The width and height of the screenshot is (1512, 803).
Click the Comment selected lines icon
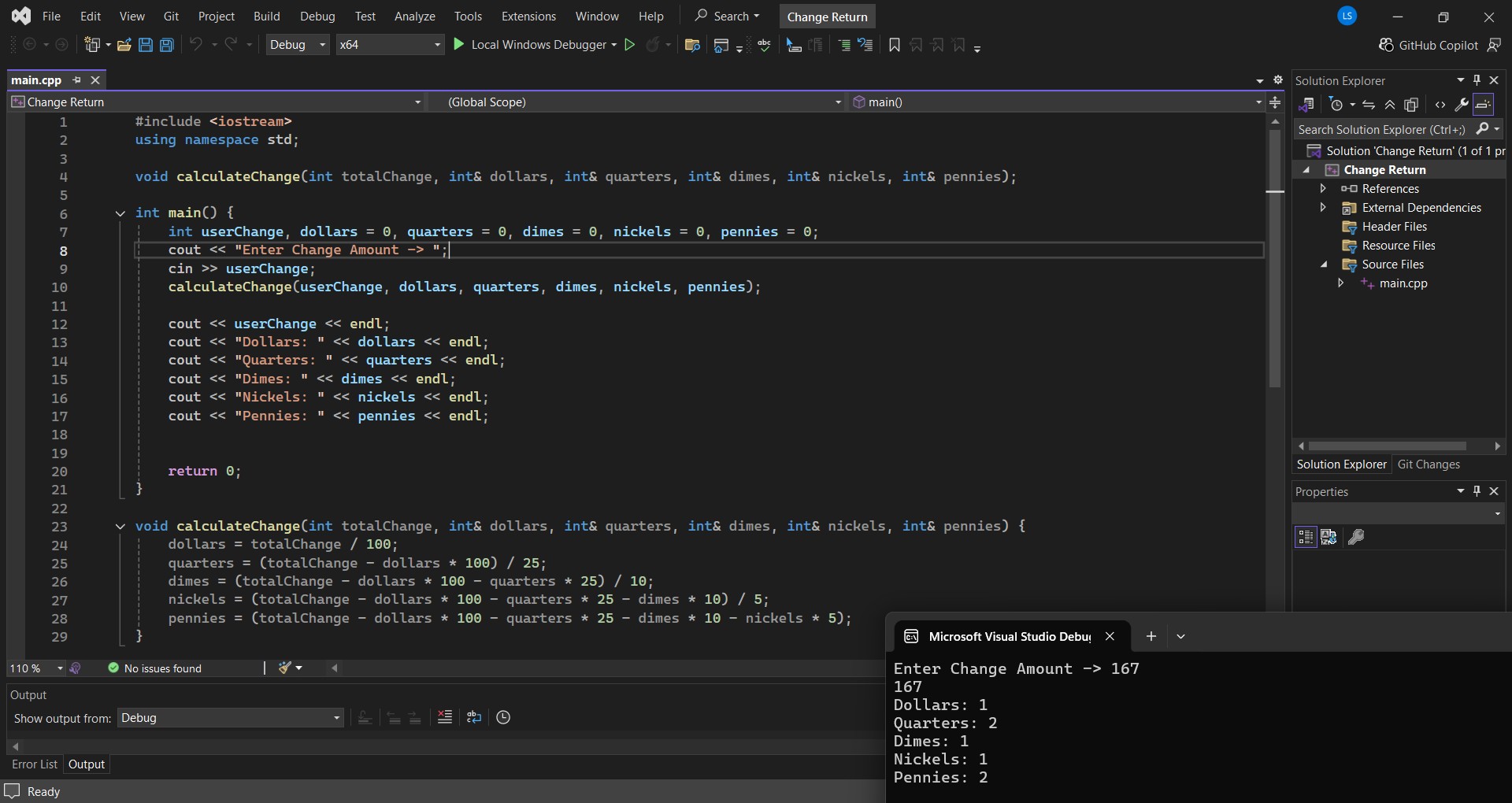pyautogui.click(x=843, y=45)
